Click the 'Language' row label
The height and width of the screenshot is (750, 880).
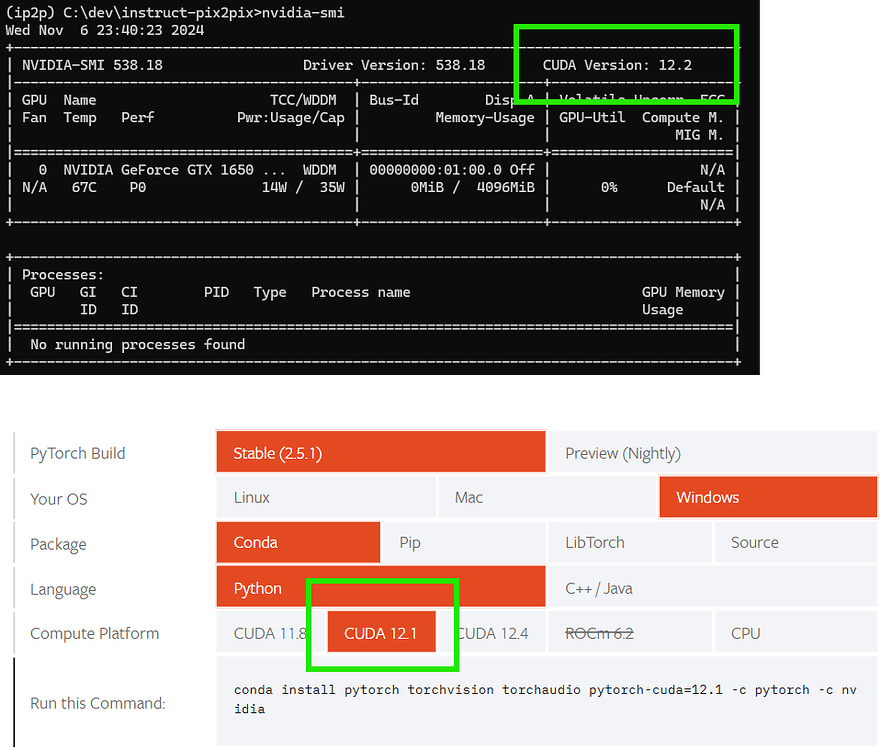63,589
